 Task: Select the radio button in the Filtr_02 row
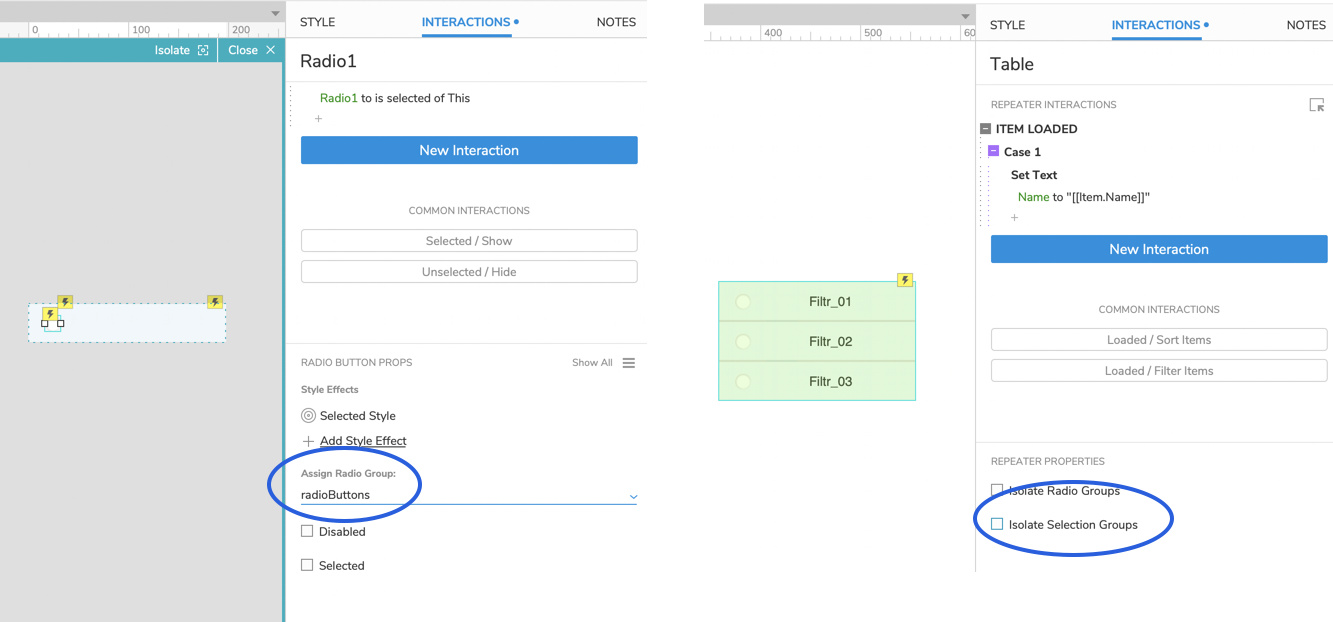tap(743, 342)
